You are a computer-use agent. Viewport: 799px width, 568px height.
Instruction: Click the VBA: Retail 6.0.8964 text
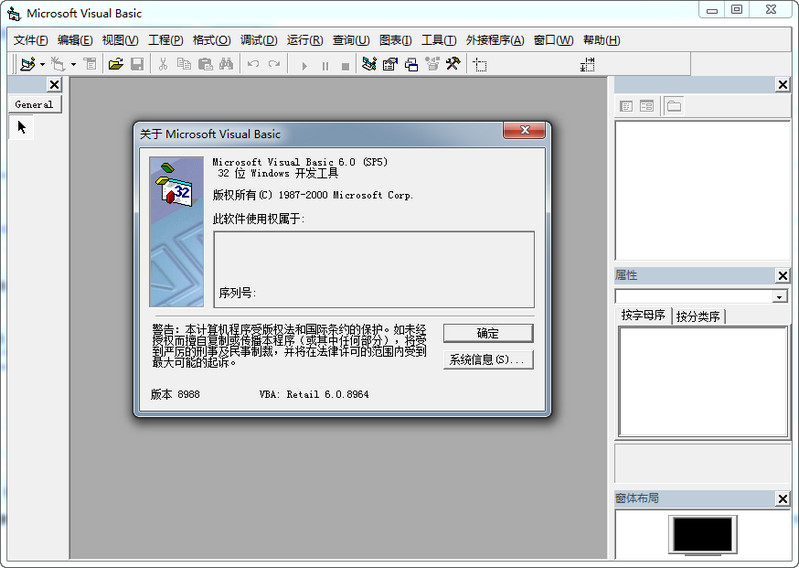click(x=314, y=394)
